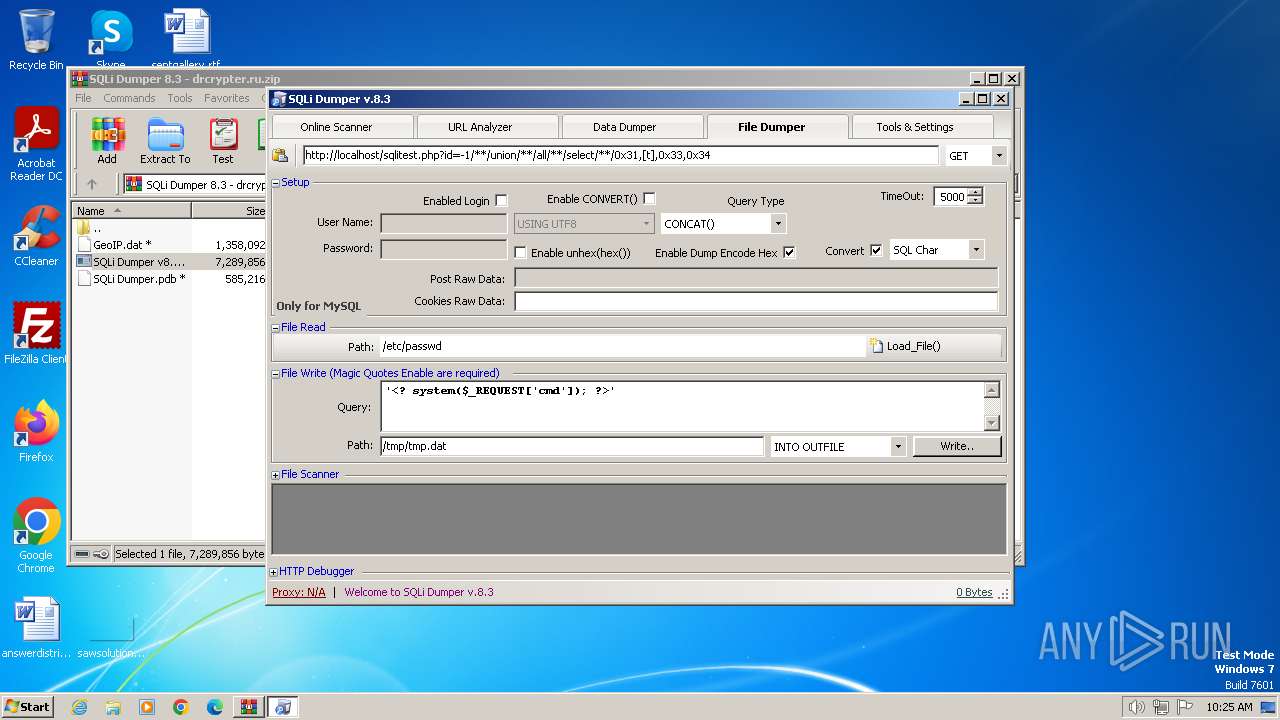The image size is (1280, 720).
Task: Click the Cookies Raw Data field
Action: pos(756,301)
